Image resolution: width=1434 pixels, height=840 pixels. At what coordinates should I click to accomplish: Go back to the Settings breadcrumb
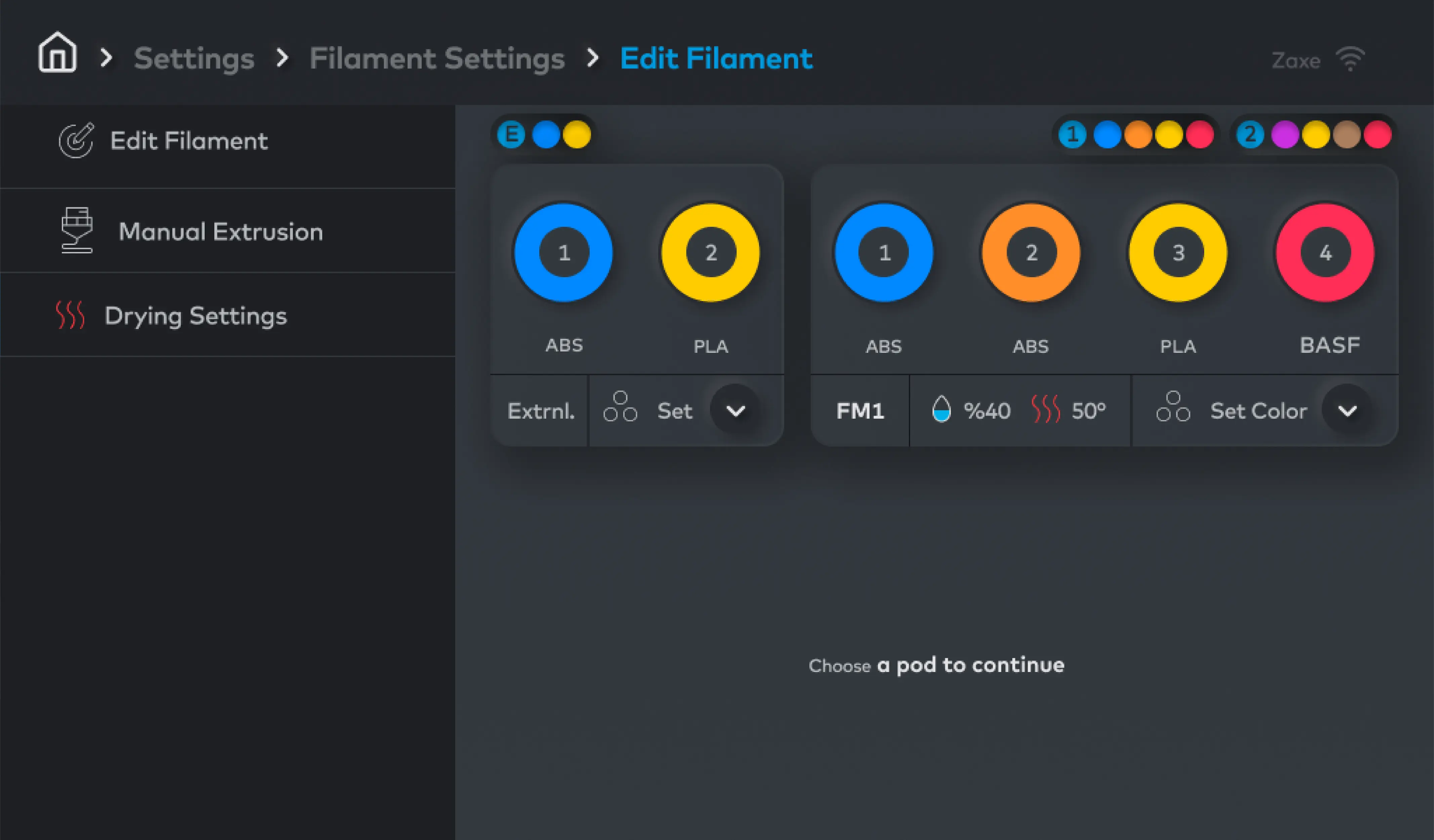tap(194, 58)
